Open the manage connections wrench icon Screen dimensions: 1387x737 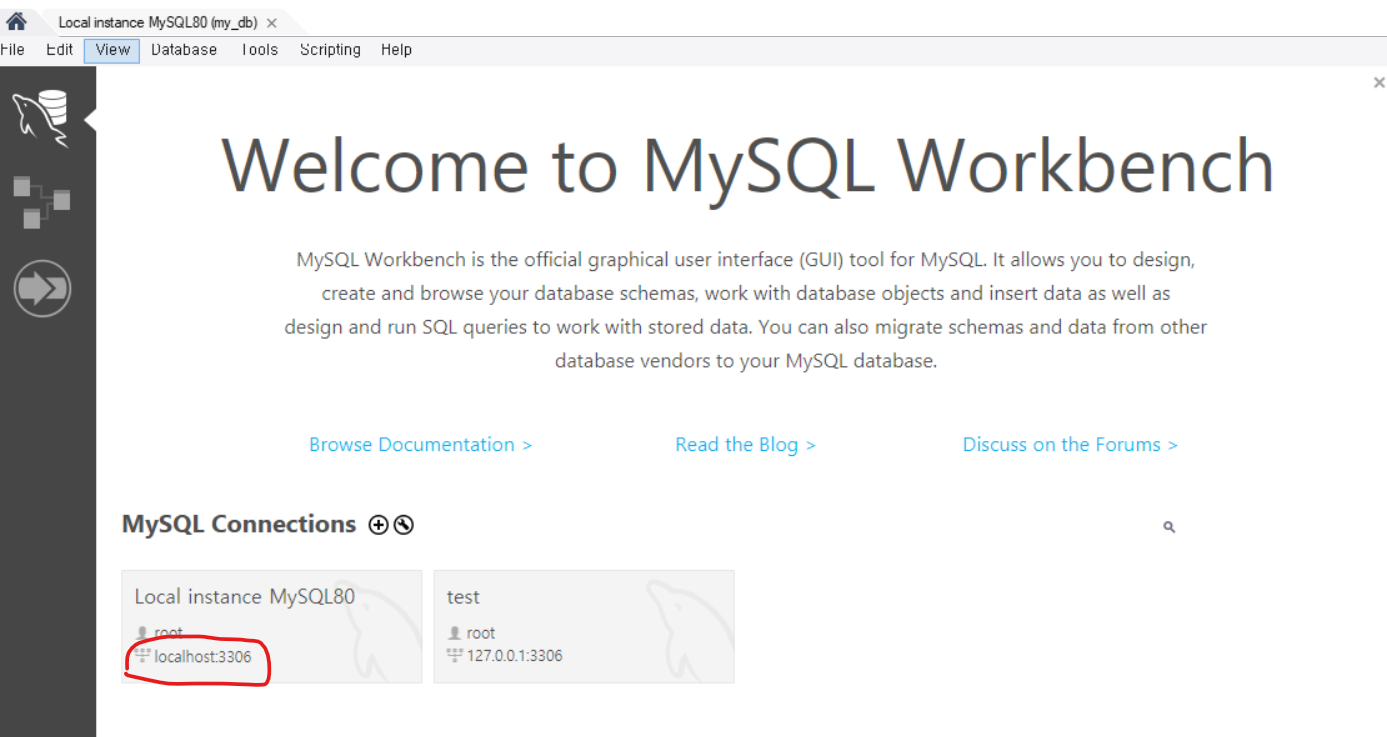[404, 525]
